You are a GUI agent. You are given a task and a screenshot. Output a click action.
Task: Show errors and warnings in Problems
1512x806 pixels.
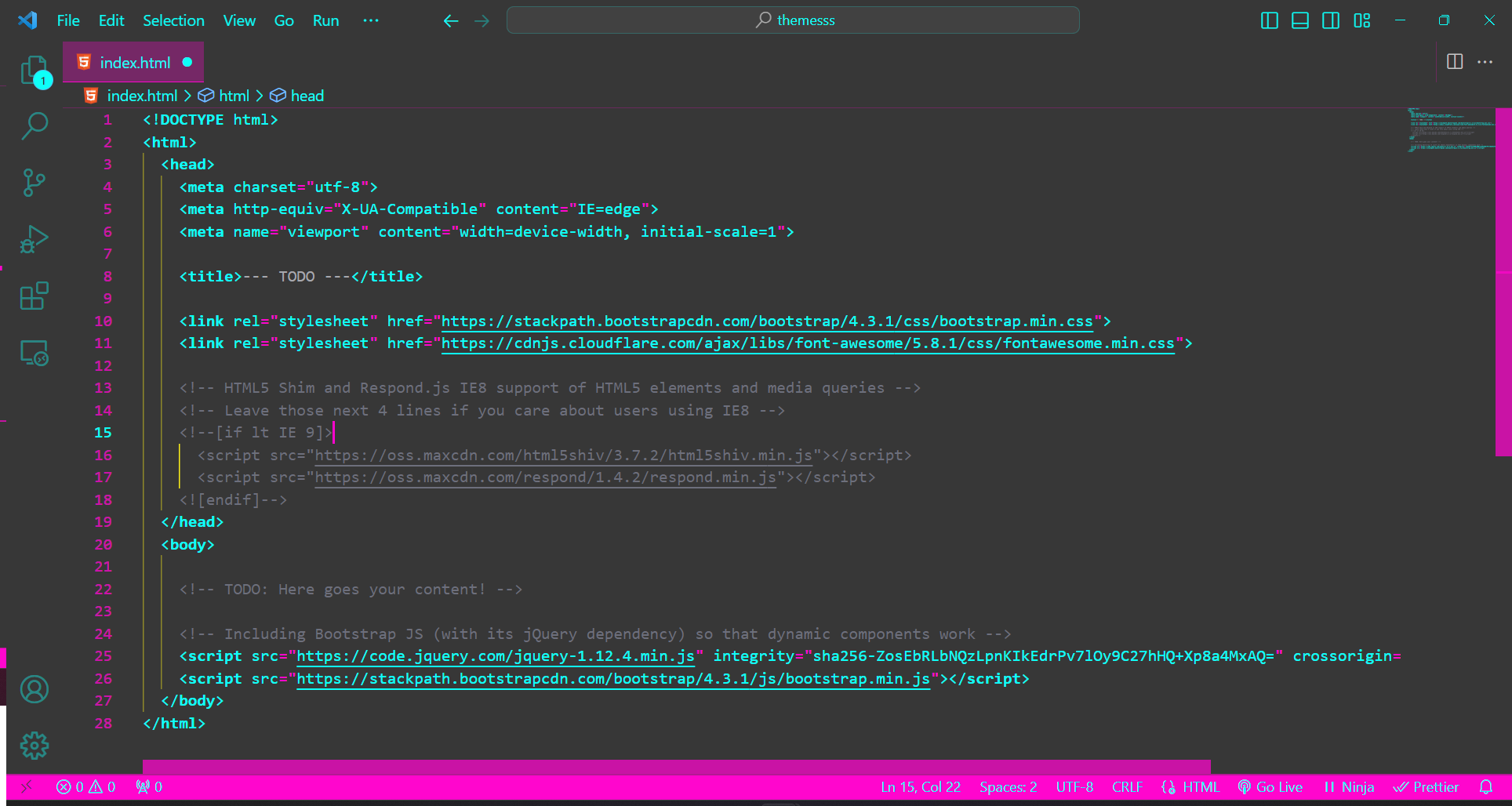click(x=86, y=786)
